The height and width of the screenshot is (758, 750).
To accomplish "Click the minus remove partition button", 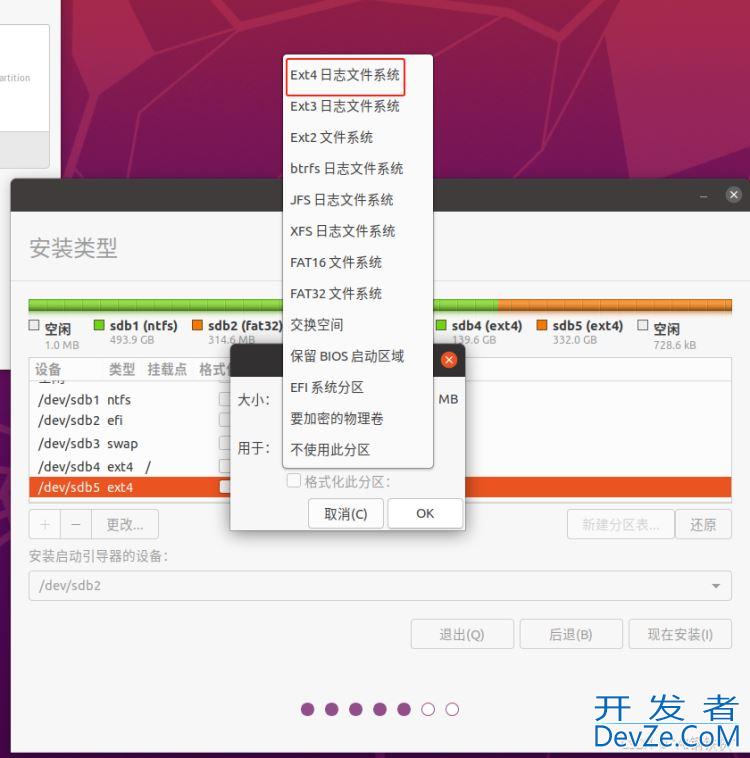I will (x=76, y=524).
